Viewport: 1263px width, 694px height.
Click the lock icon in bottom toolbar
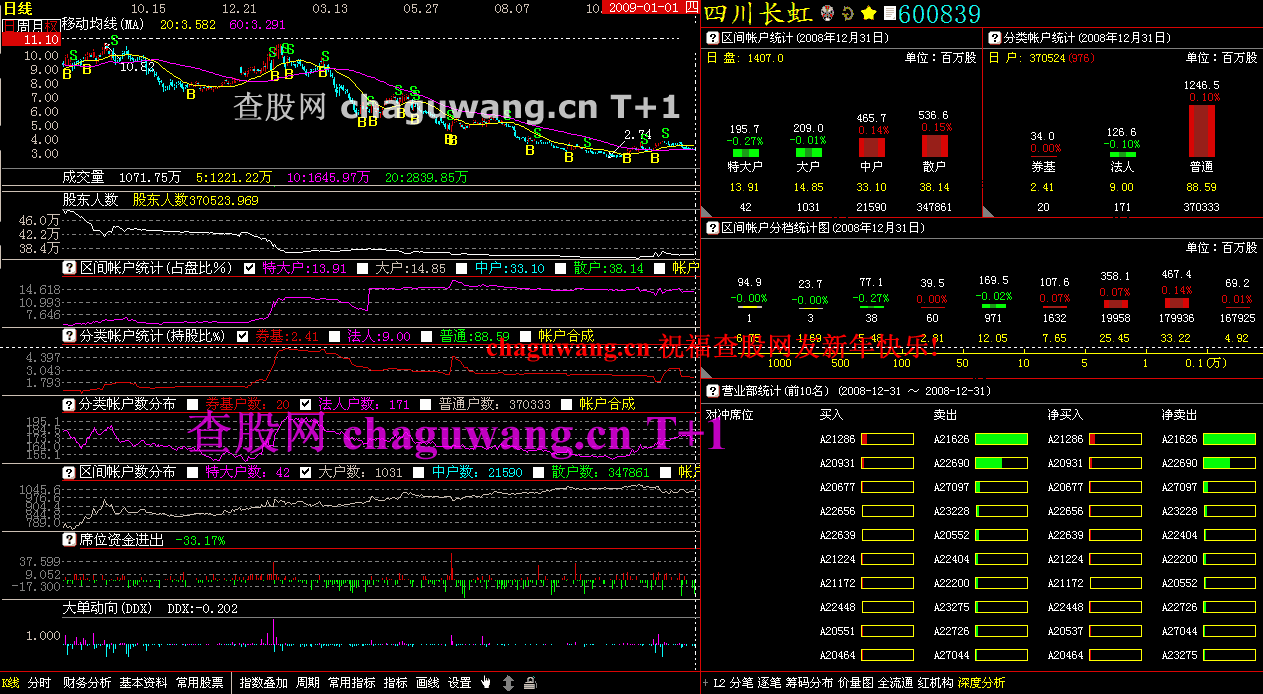530,683
